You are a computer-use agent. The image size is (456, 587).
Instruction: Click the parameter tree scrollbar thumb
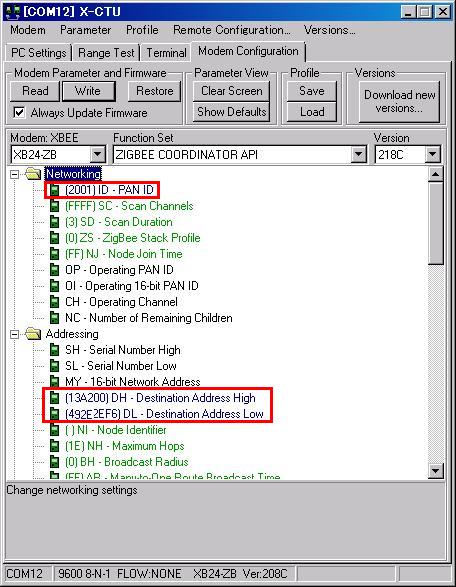(436, 223)
